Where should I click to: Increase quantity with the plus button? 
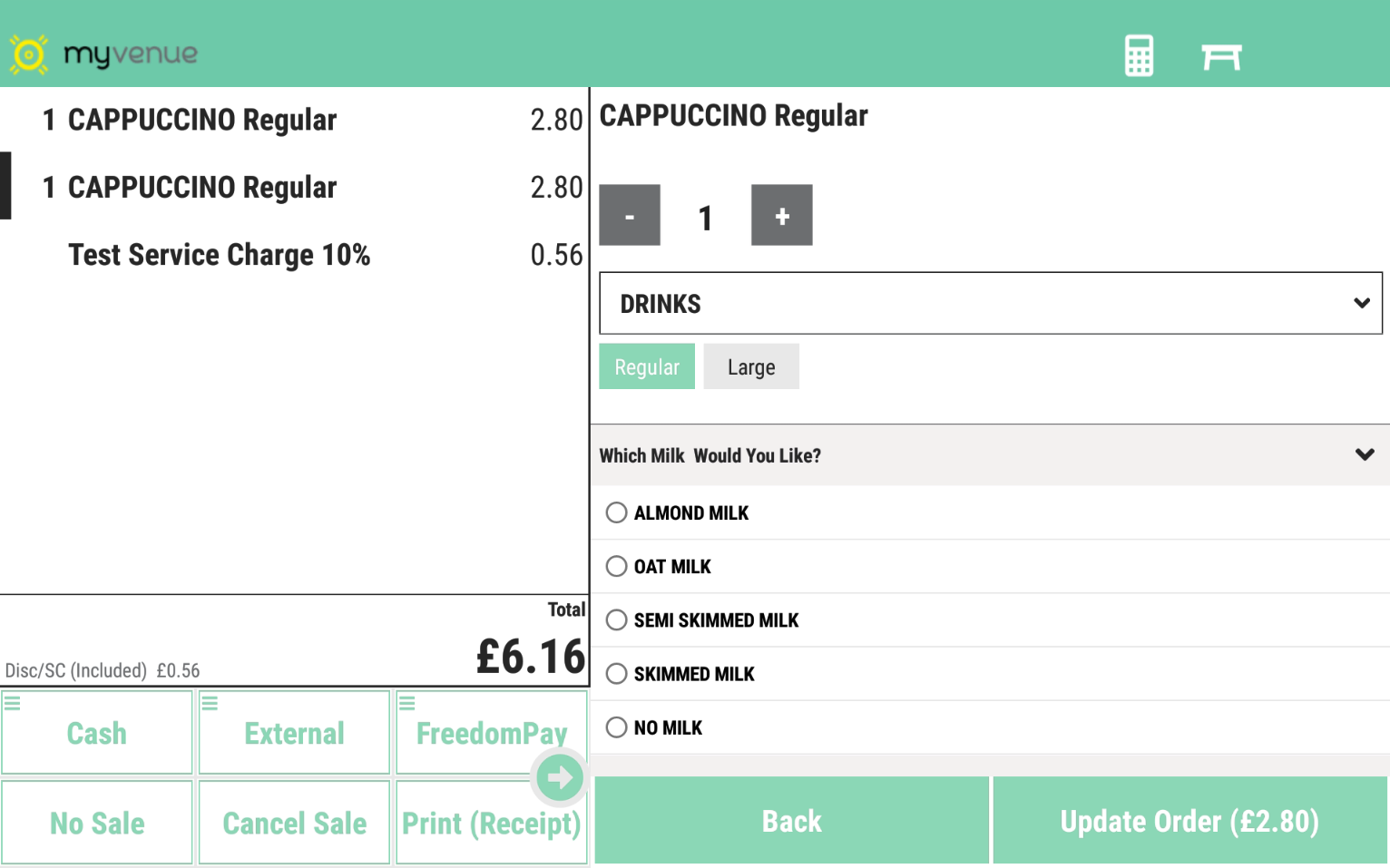pyautogui.click(x=781, y=215)
